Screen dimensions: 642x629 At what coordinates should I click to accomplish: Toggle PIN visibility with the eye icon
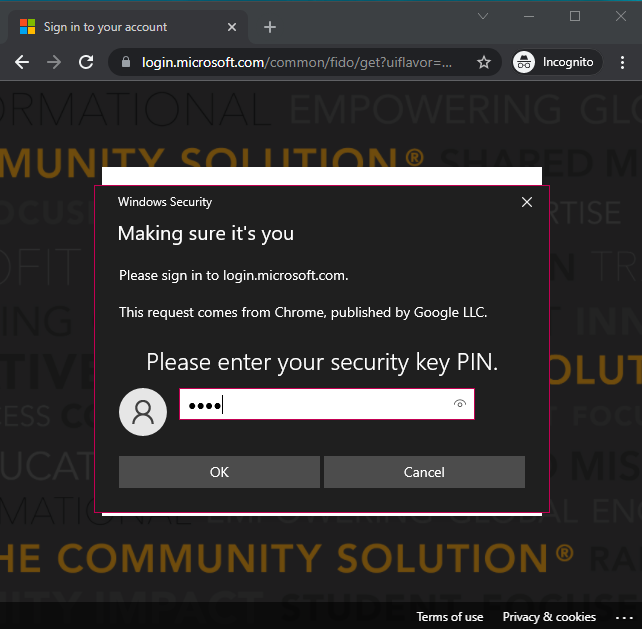coord(460,404)
